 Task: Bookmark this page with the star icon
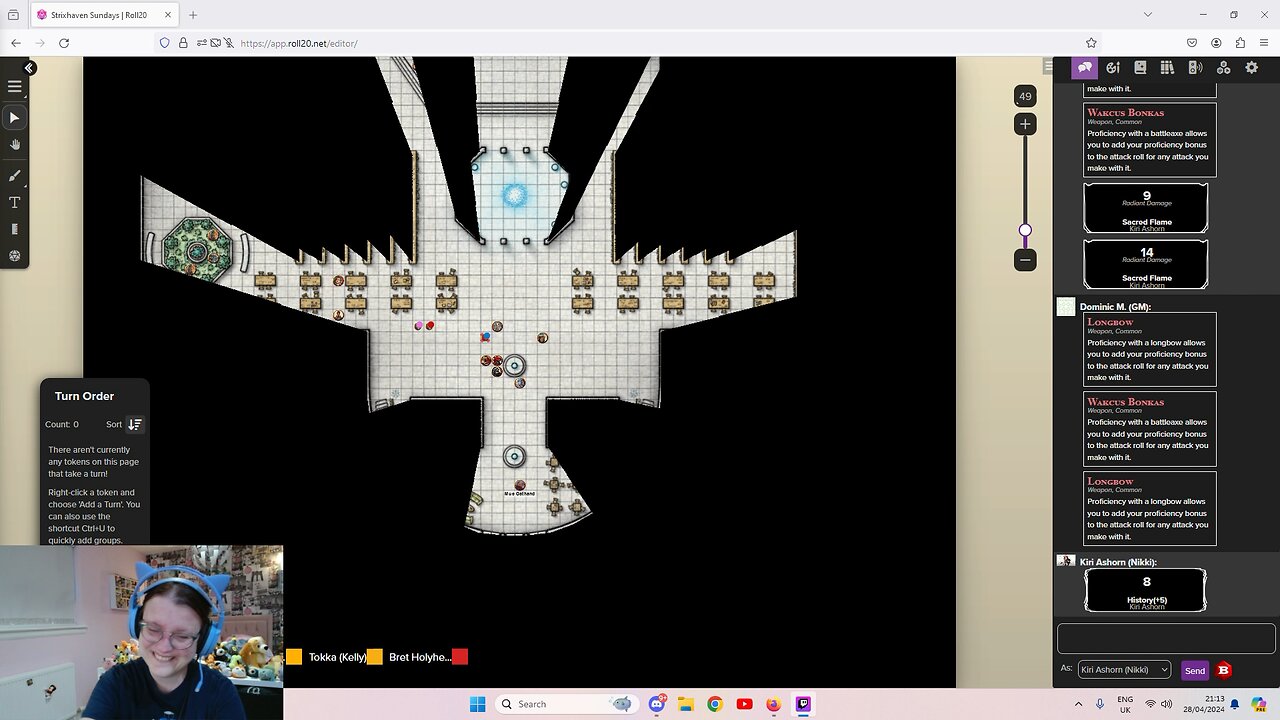[x=1091, y=43]
